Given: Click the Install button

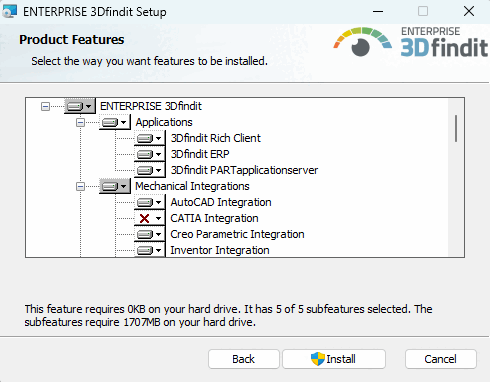Looking at the screenshot, I should coord(334,359).
